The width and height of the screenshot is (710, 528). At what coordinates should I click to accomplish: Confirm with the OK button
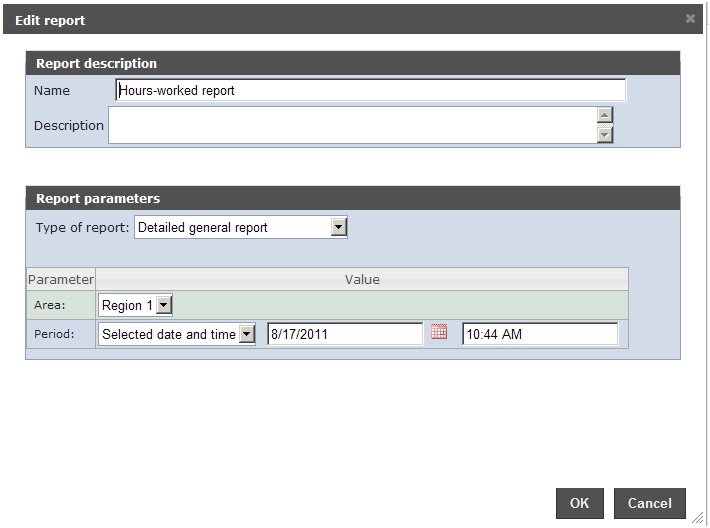pos(580,503)
